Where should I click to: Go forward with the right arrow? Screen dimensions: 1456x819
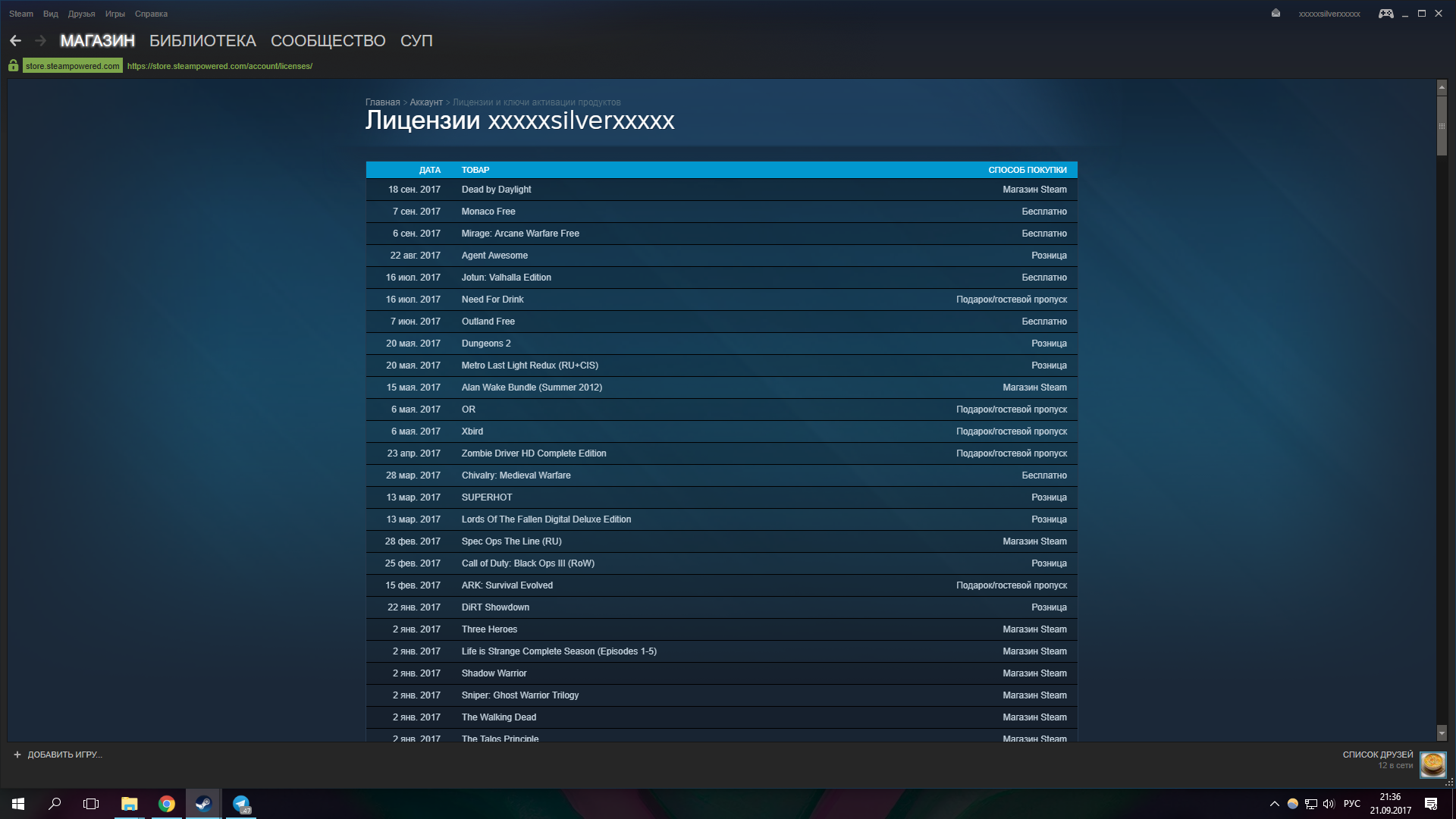pyautogui.click(x=41, y=41)
